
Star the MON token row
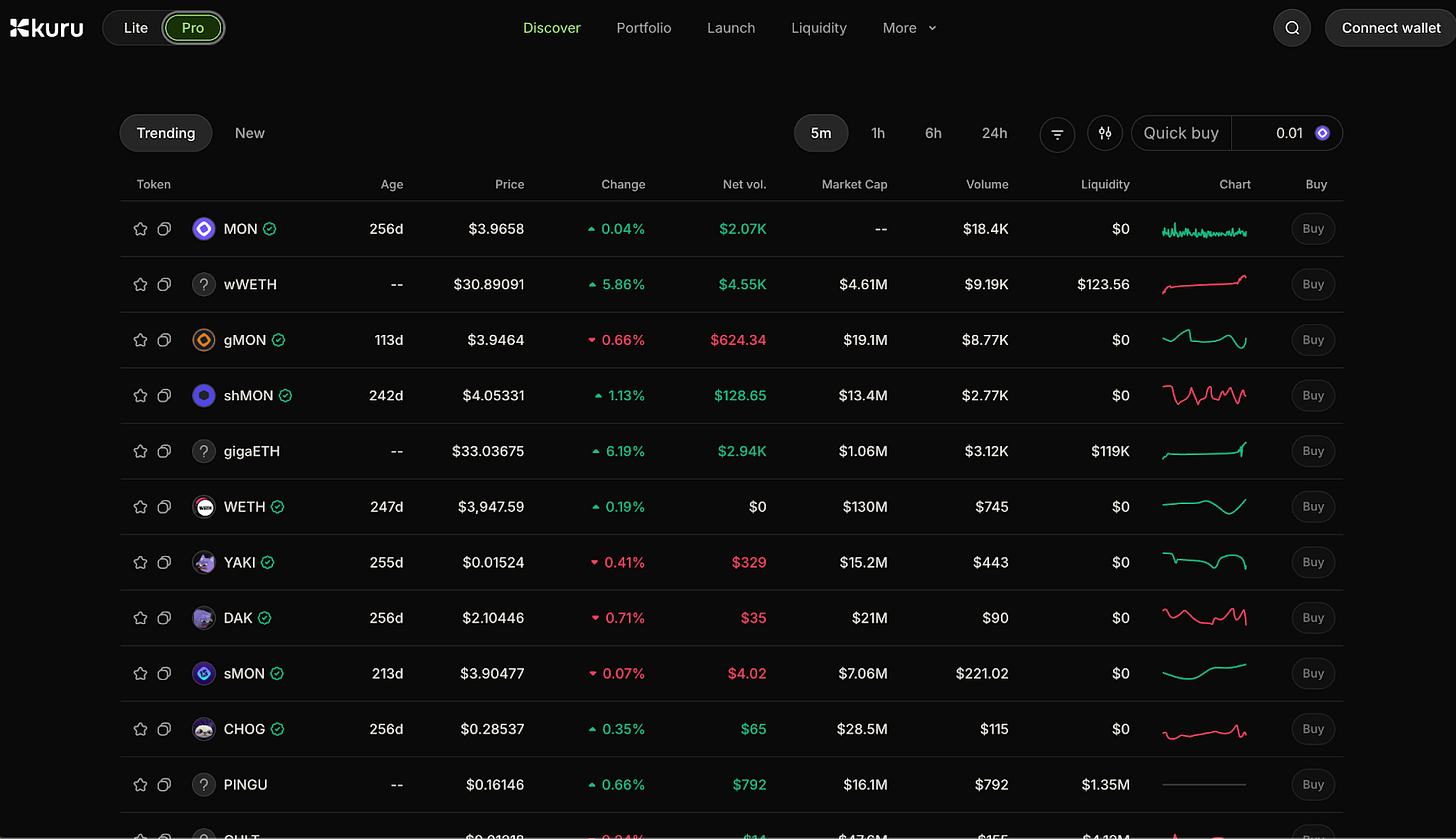[140, 229]
